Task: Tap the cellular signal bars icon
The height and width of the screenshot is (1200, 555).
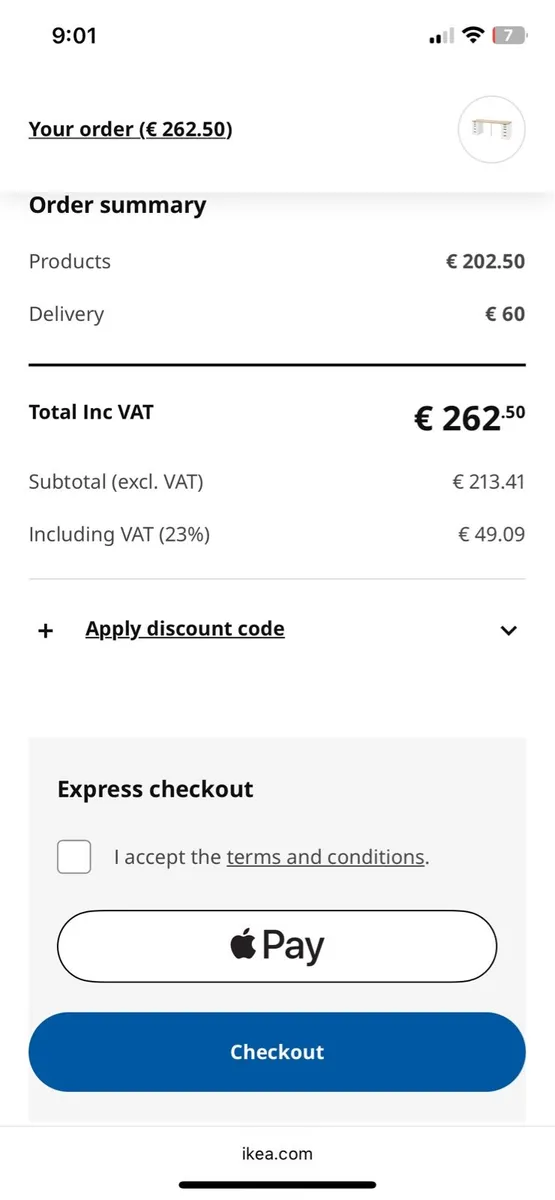Action: [x=440, y=37]
